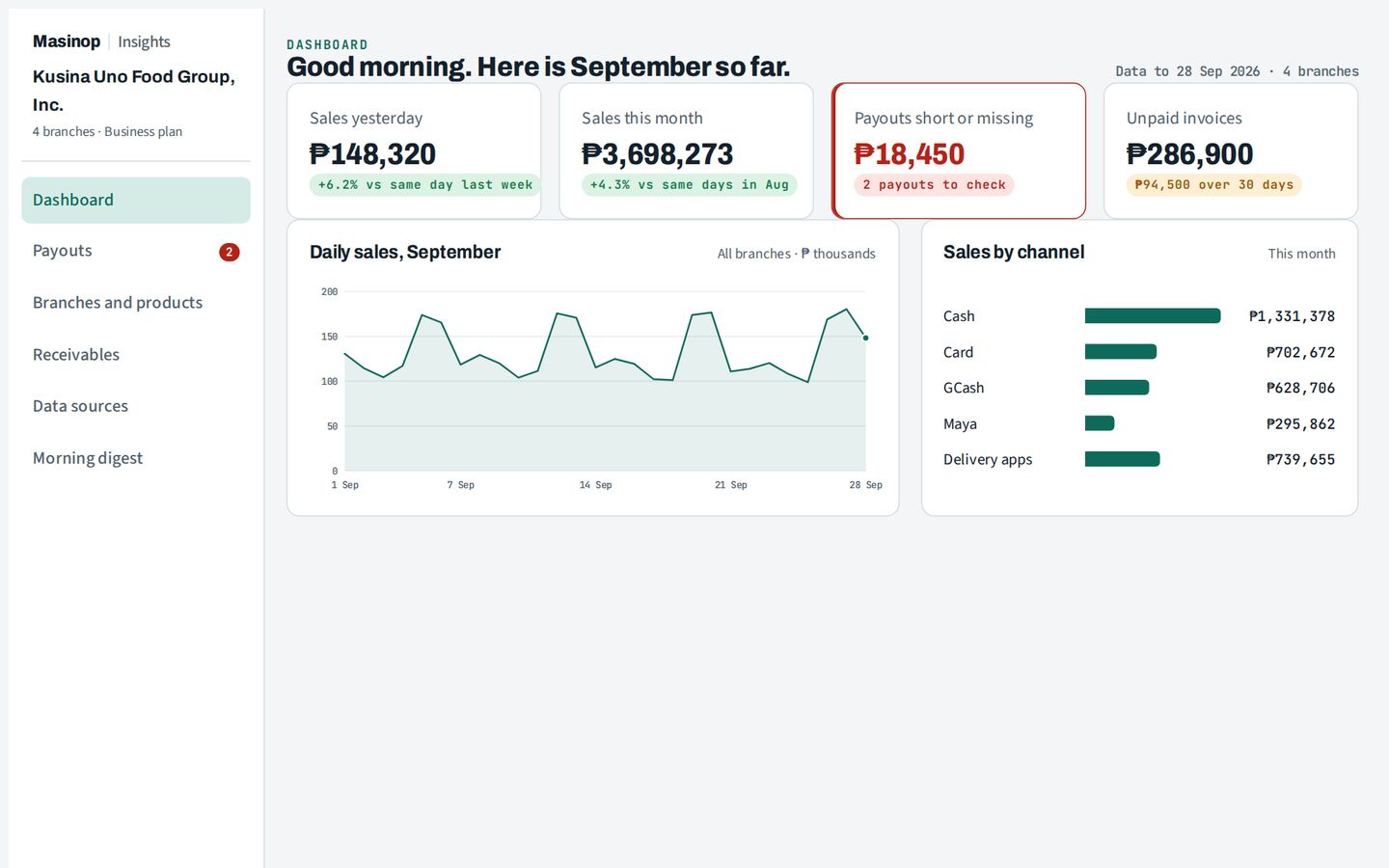Click the ₱628,706 GCash amount
Image resolution: width=1389 pixels, height=868 pixels.
1300,389
